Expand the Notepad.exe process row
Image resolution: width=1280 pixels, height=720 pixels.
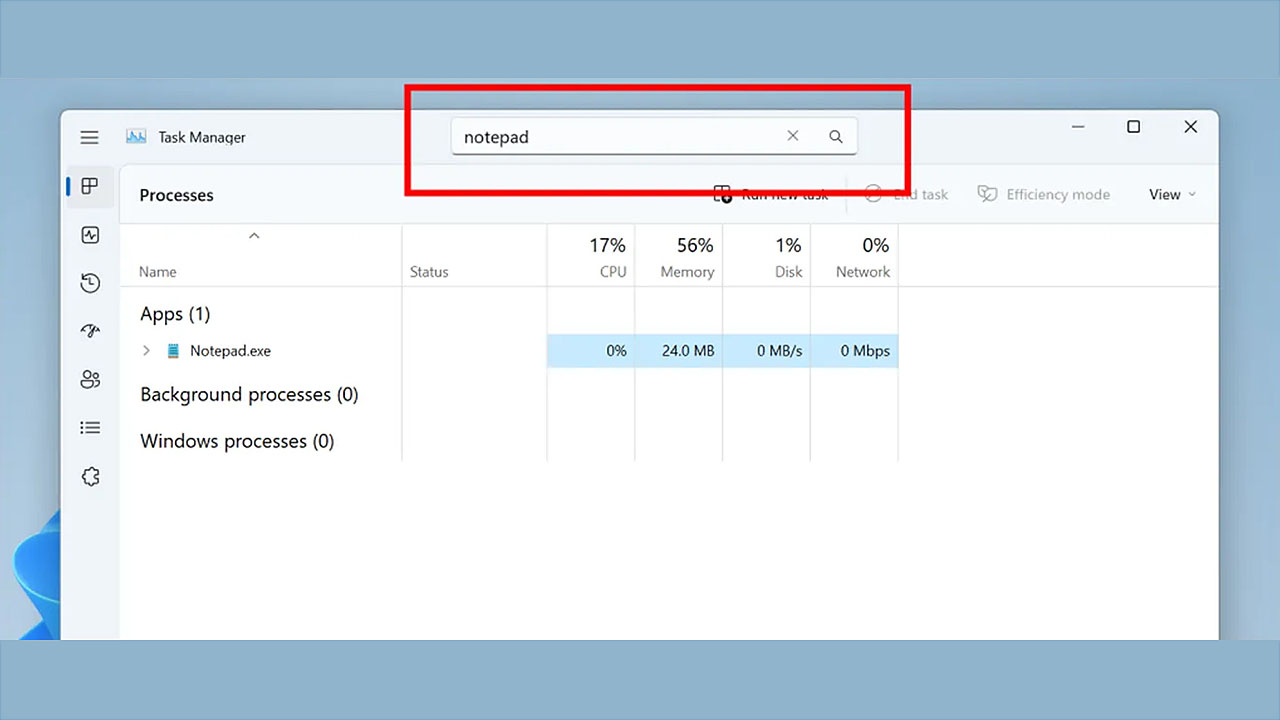(x=146, y=351)
